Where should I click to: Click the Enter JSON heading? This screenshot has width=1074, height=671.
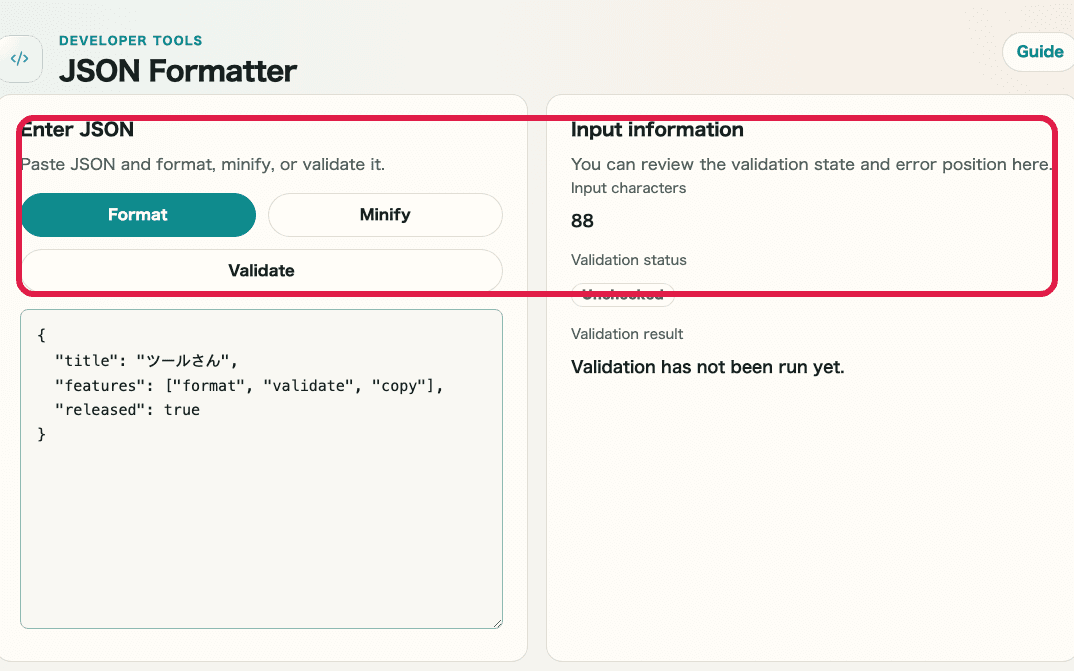point(76,129)
